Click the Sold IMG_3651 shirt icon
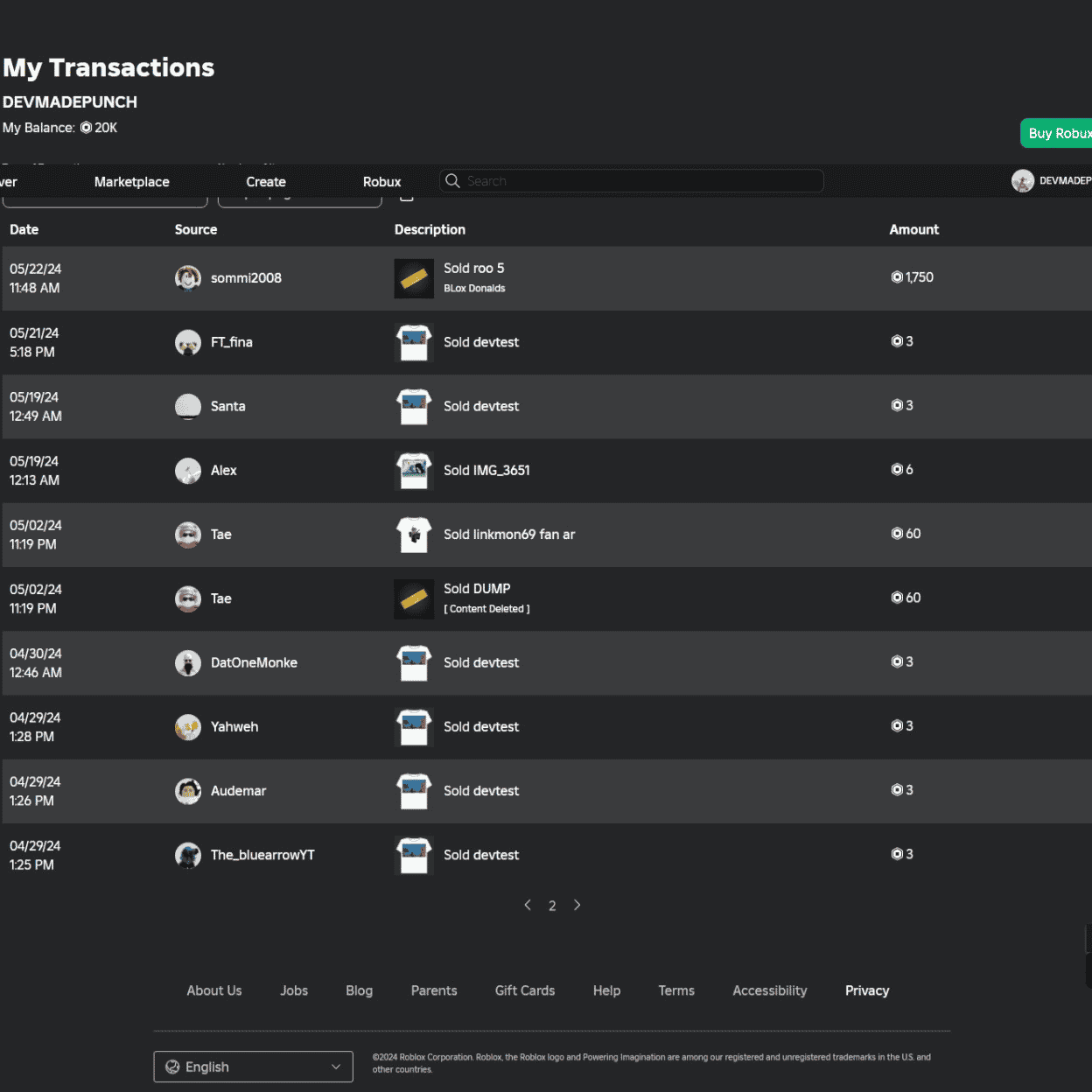1092x1092 pixels. pos(414,471)
